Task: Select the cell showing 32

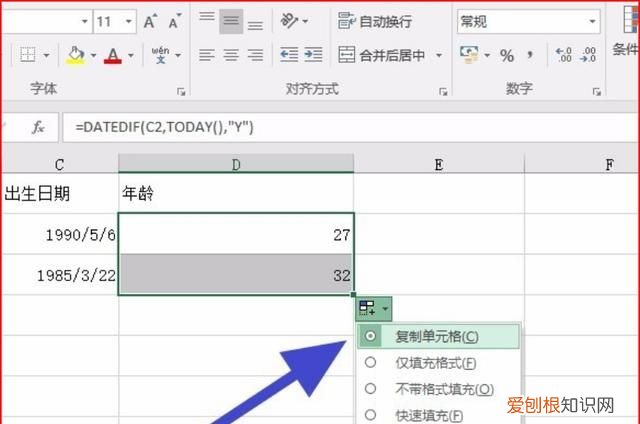Action: click(236, 275)
